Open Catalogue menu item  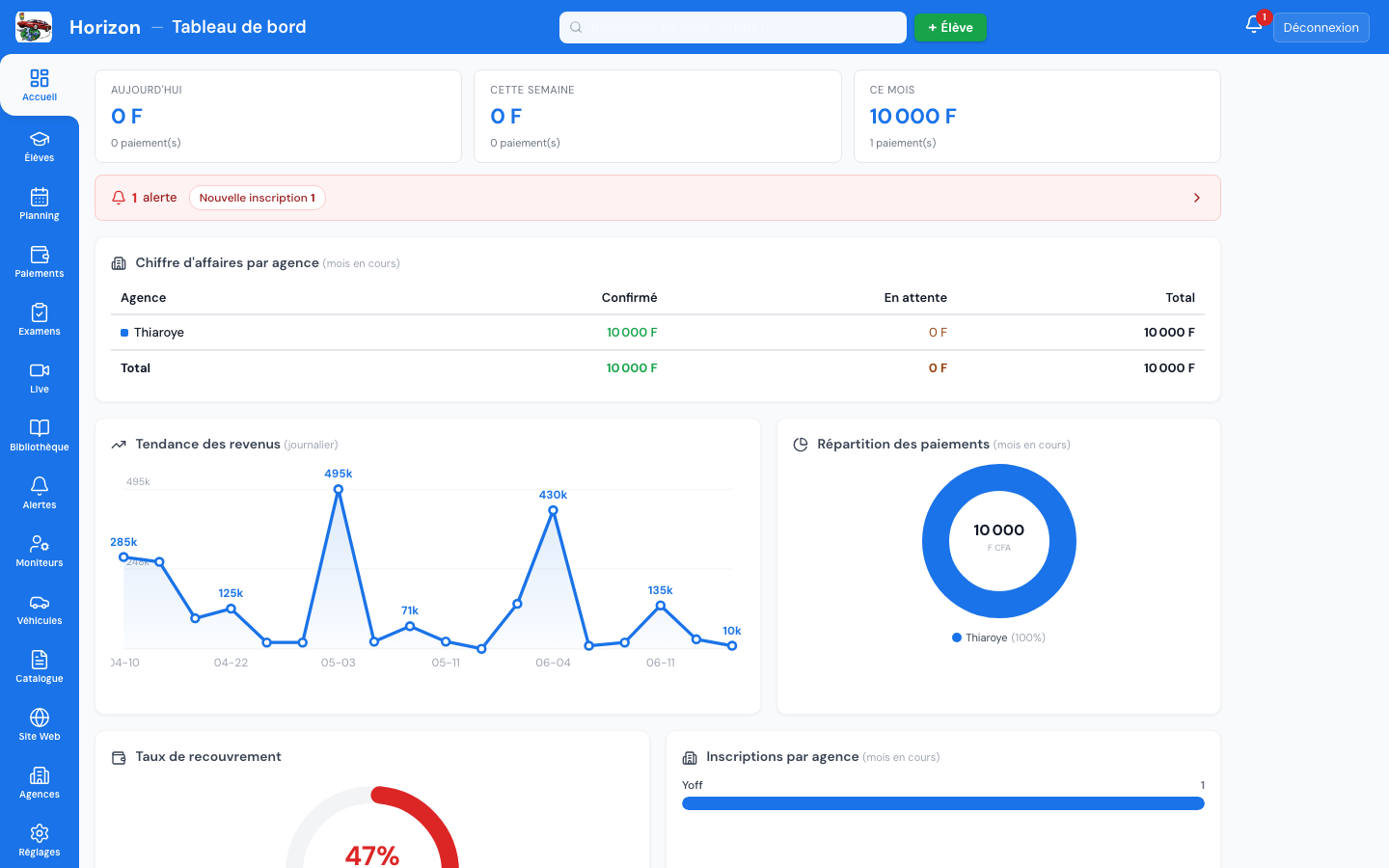click(40, 666)
